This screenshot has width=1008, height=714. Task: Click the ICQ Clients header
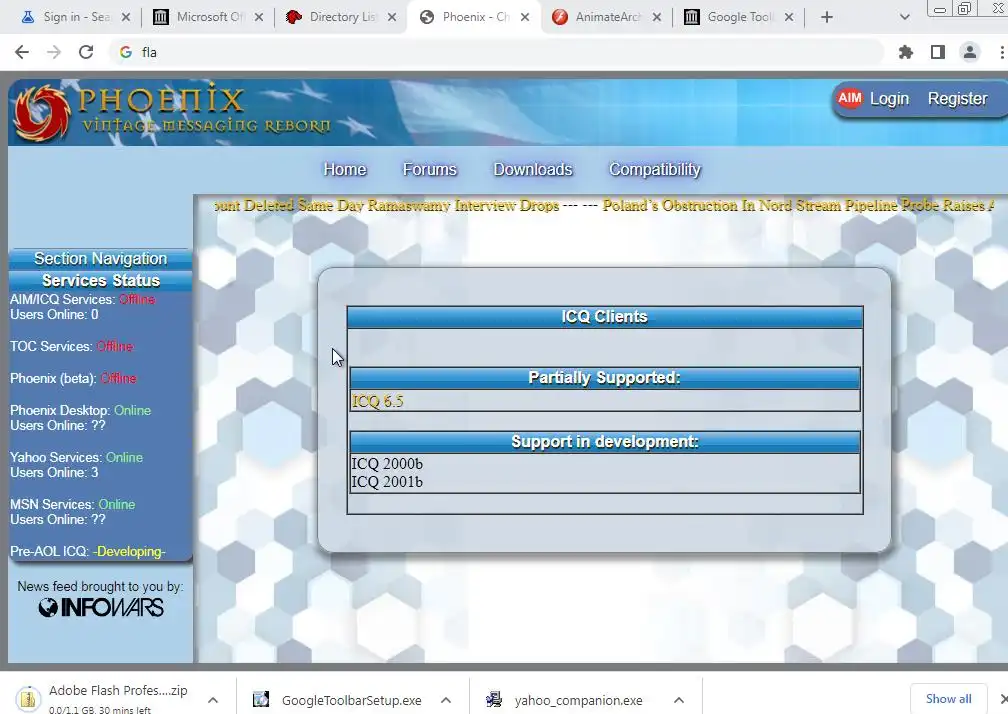point(604,317)
